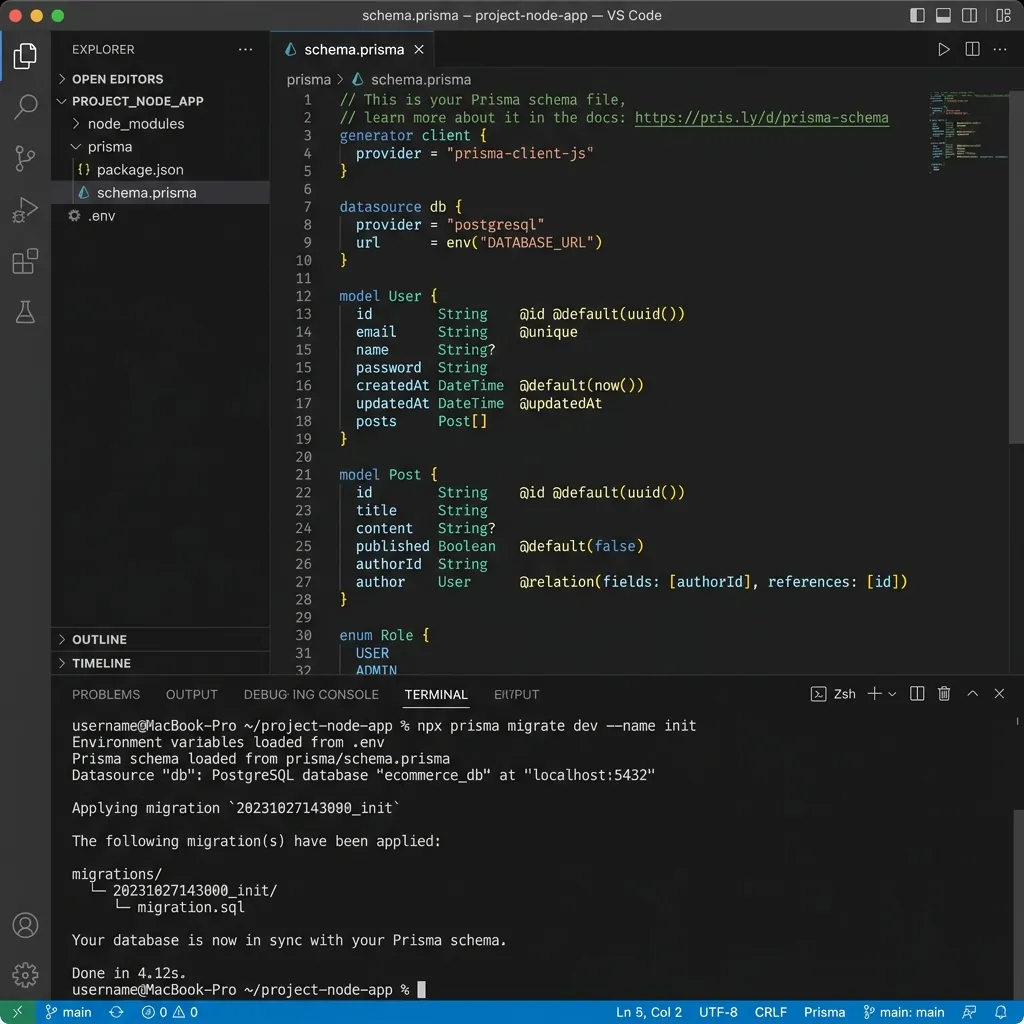Synchronize changes via status bar sync icon
1024x1024 pixels.
[x=116, y=1012]
